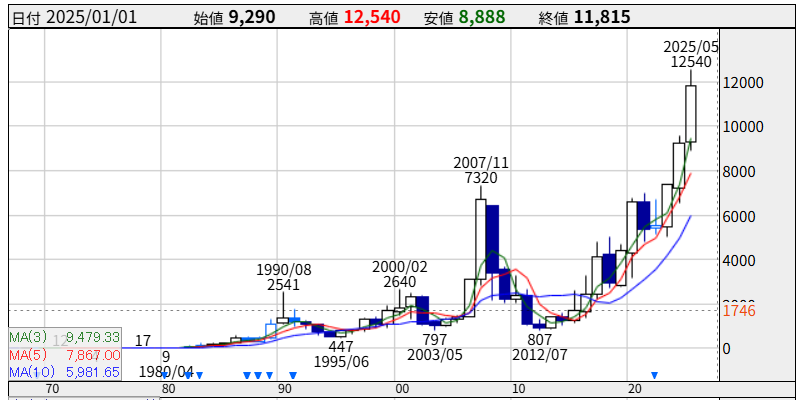Click the 1980/04 low annotation label

tap(167, 364)
